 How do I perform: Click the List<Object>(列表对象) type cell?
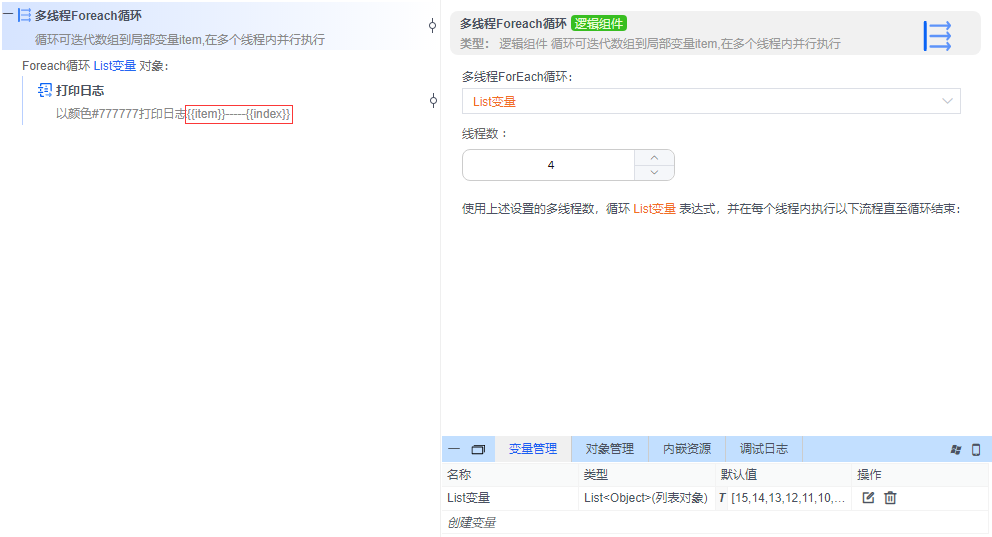tap(647, 498)
